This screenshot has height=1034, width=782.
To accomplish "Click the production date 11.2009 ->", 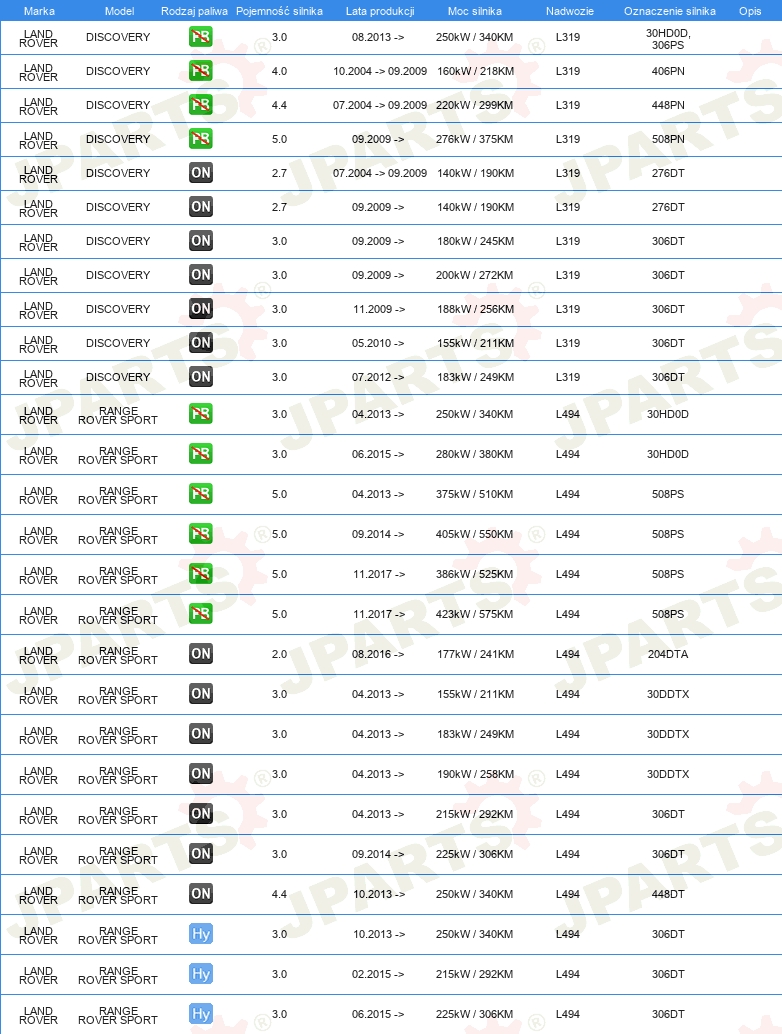I will [379, 309].
